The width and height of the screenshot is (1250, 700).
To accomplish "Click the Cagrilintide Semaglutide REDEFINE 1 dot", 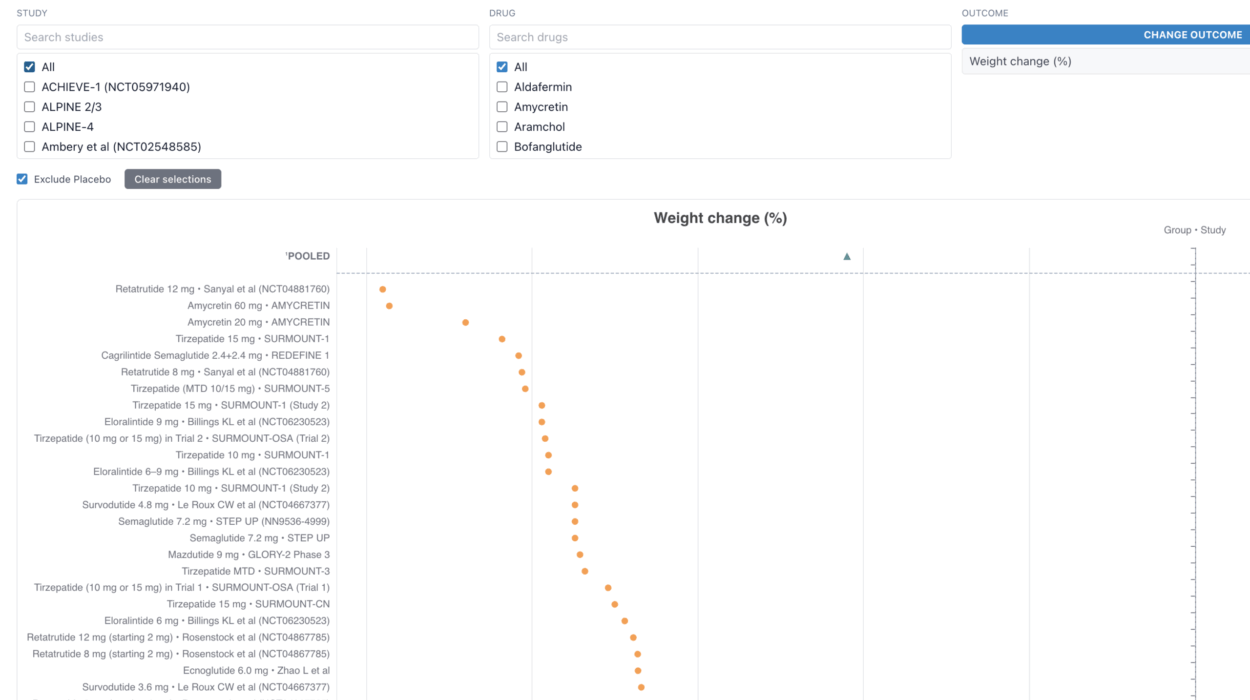I will pos(519,356).
